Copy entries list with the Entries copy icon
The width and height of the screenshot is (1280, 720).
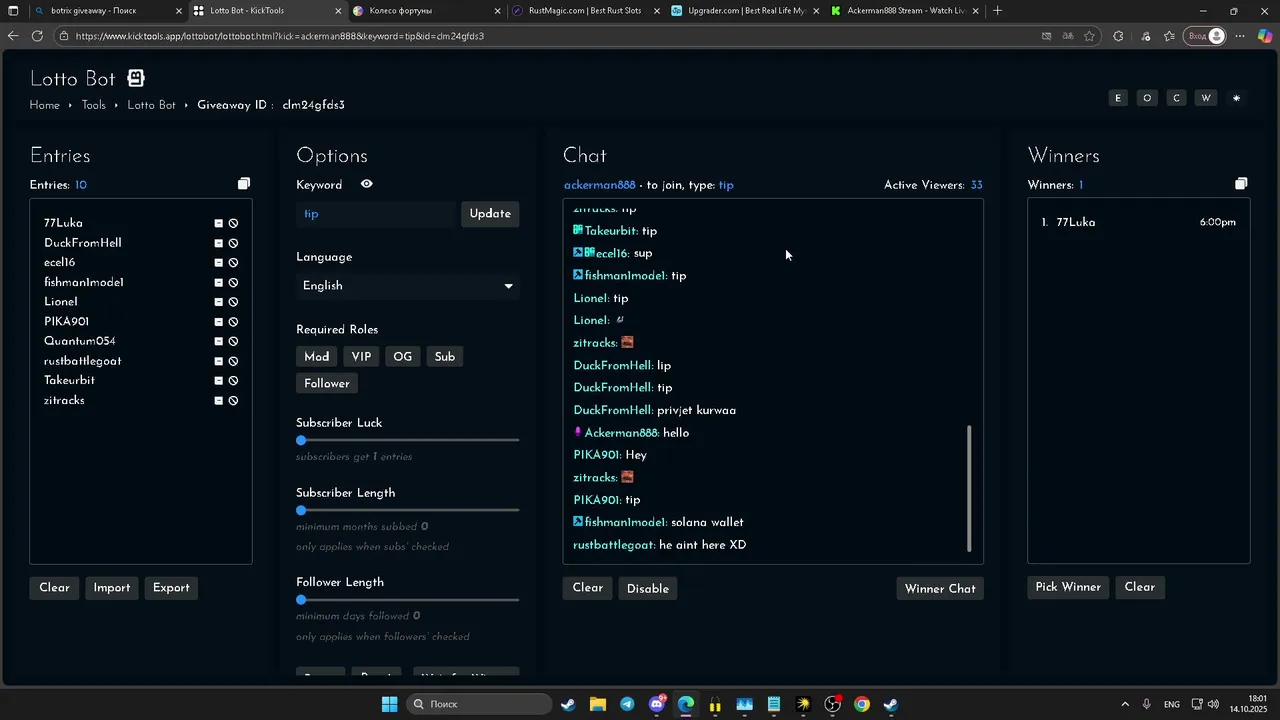click(244, 184)
